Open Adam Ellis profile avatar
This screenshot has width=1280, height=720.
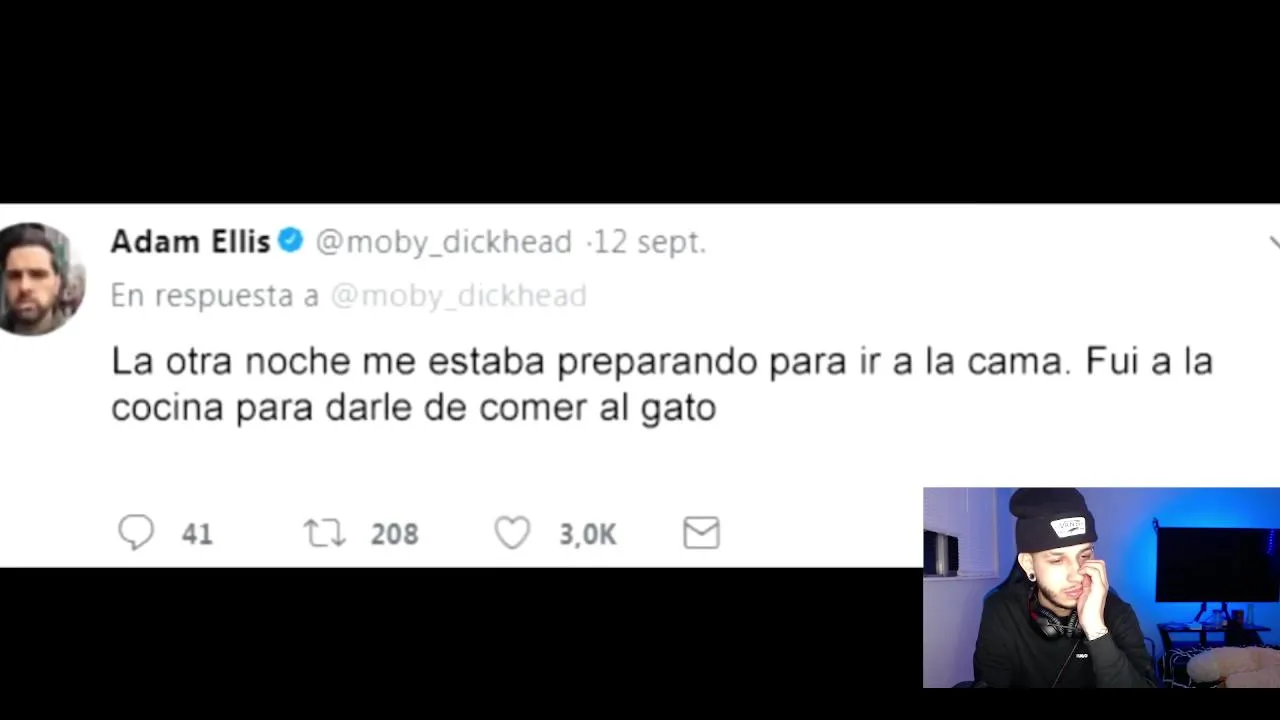(39, 279)
